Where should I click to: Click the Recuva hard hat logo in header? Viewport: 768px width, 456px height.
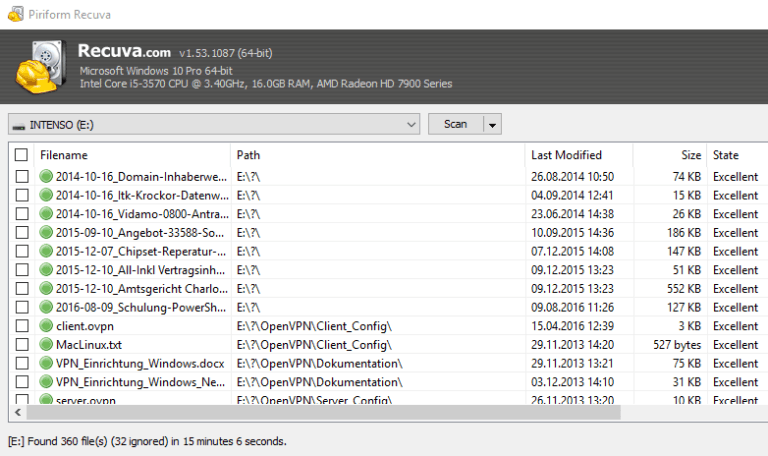(41, 67)
